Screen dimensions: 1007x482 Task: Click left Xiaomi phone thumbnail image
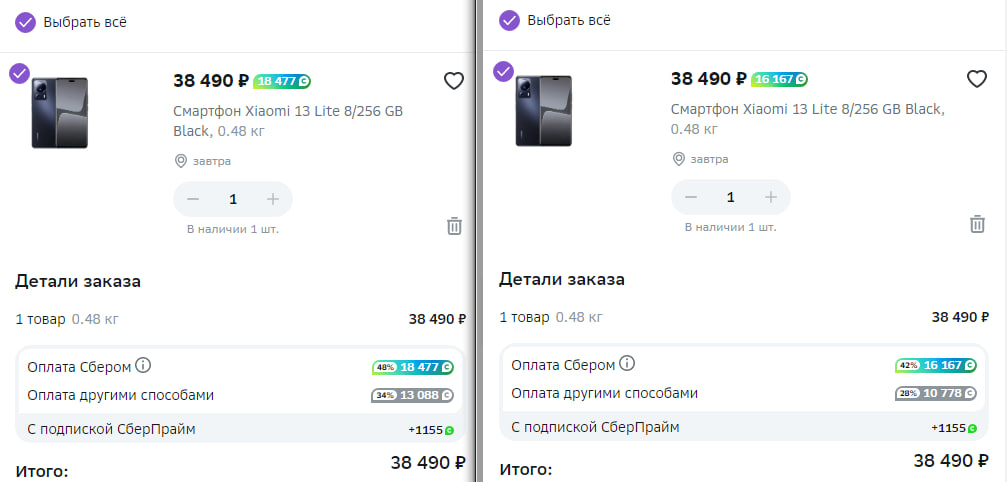coord(60,113)
